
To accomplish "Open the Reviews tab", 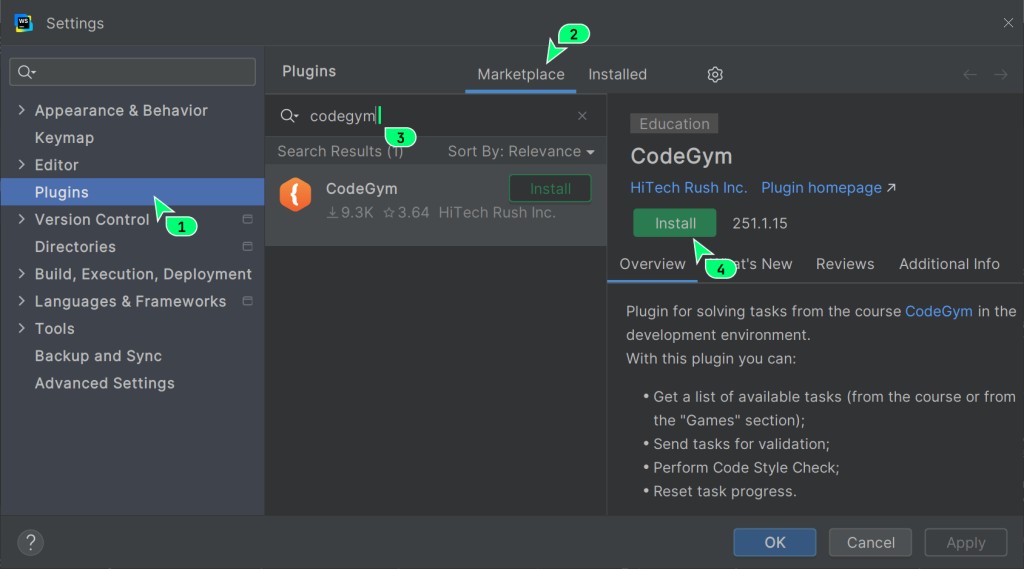I will tap(845, 264).
